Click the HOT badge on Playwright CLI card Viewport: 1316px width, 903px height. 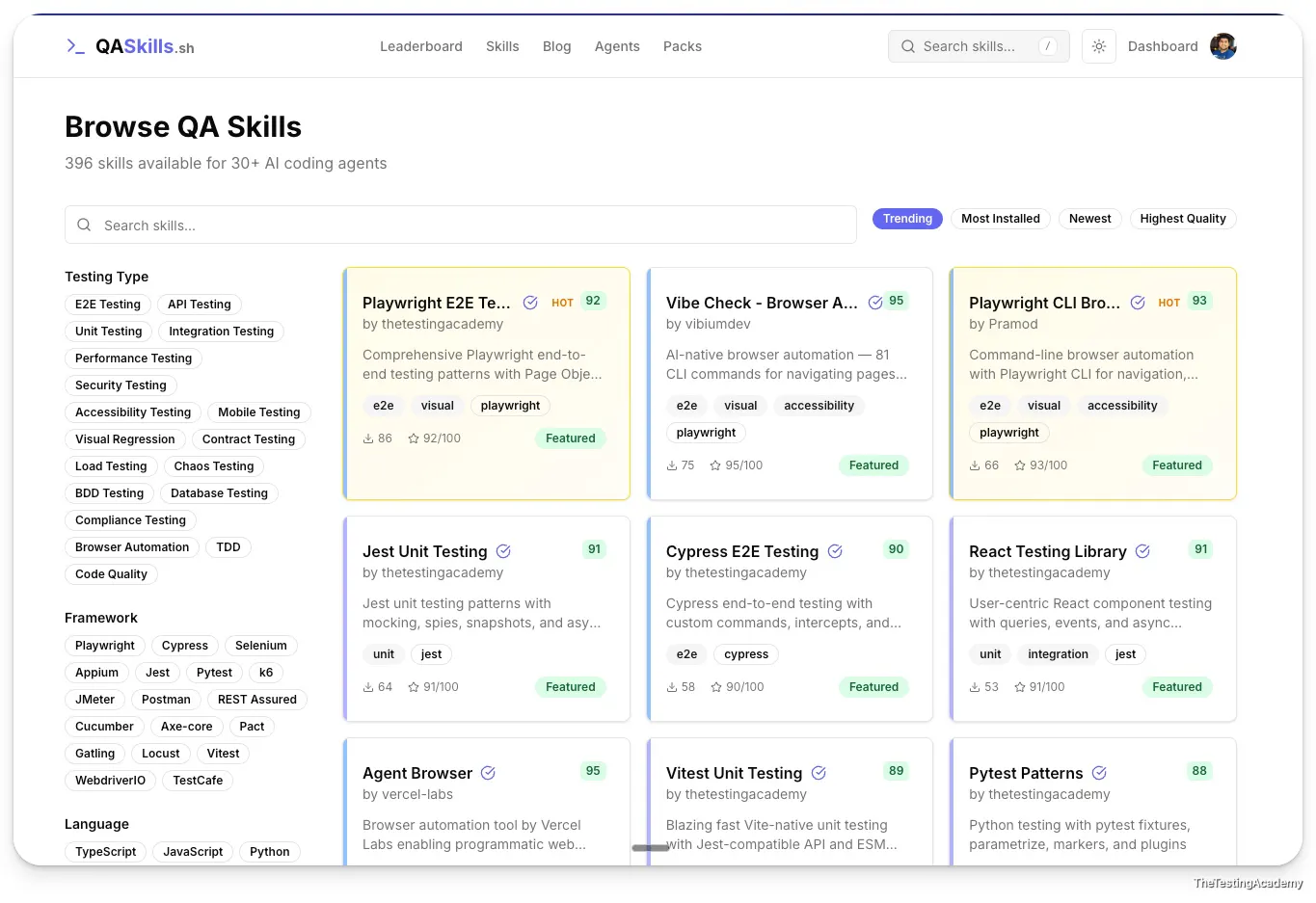tap(1169, 303)
